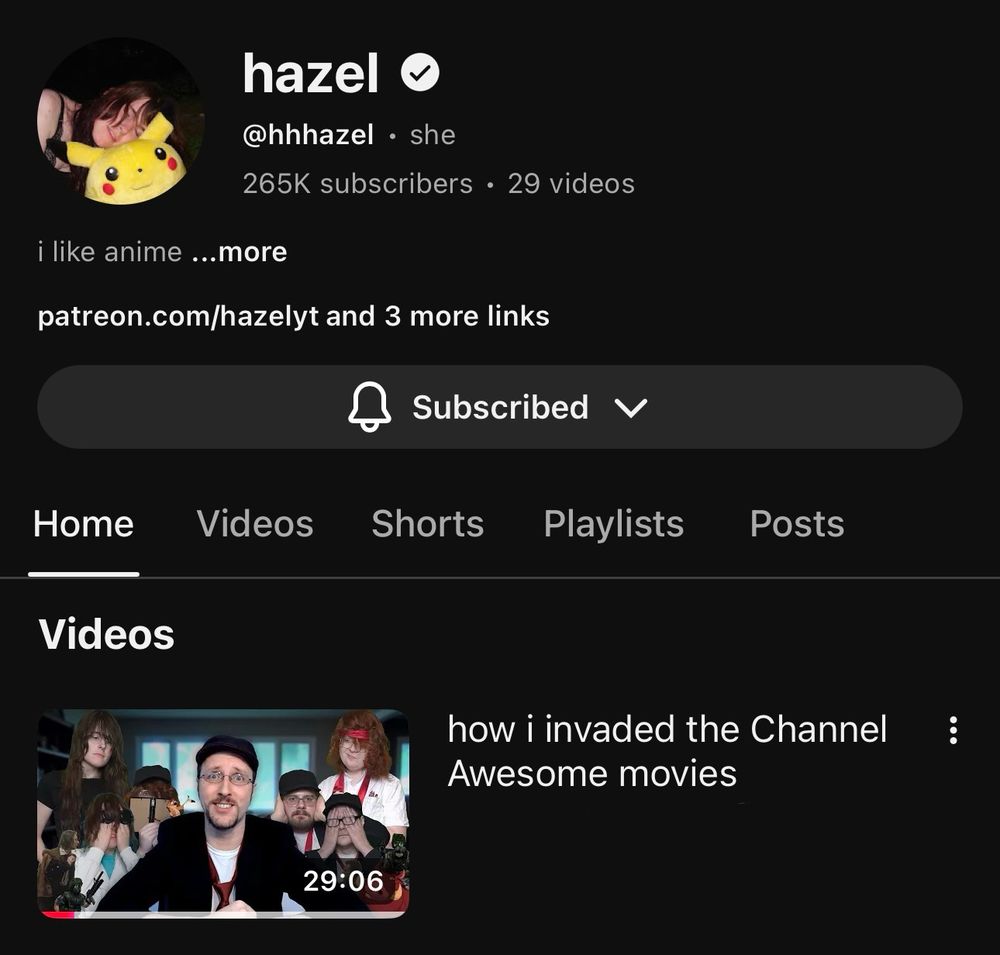Expand the Subscribed chevron dropdown
The width and height of the screenshot is (1000, 955).
pyautogui.click(x=631, y=408)
